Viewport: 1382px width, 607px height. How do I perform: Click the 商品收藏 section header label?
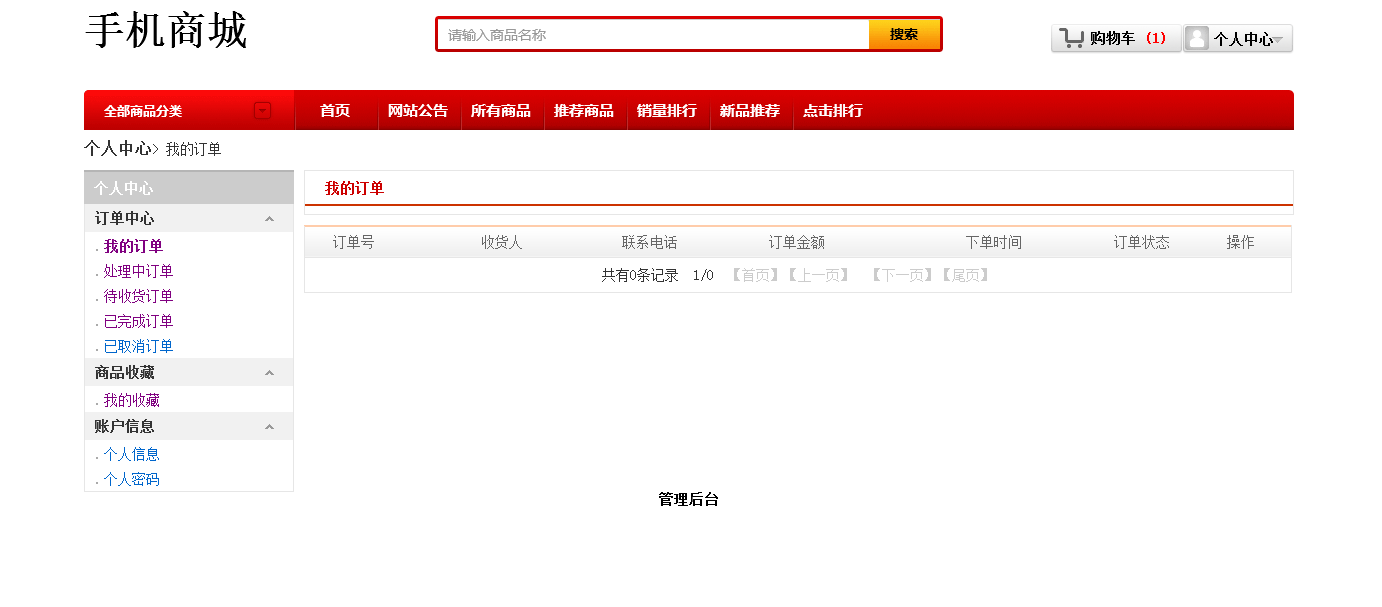[x=124, y=372]
